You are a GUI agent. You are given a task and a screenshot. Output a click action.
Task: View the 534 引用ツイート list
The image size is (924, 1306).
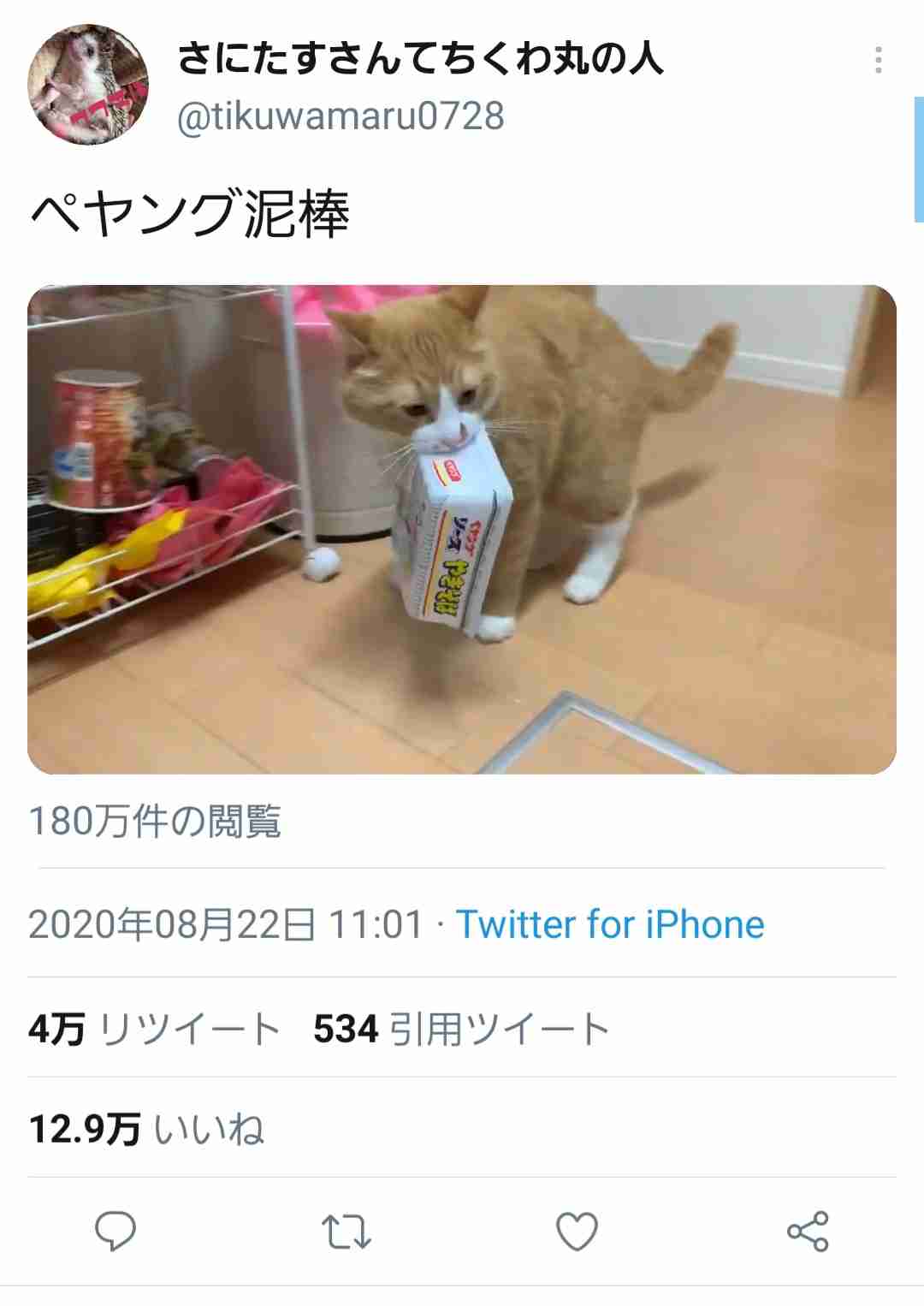[461, 1029]
